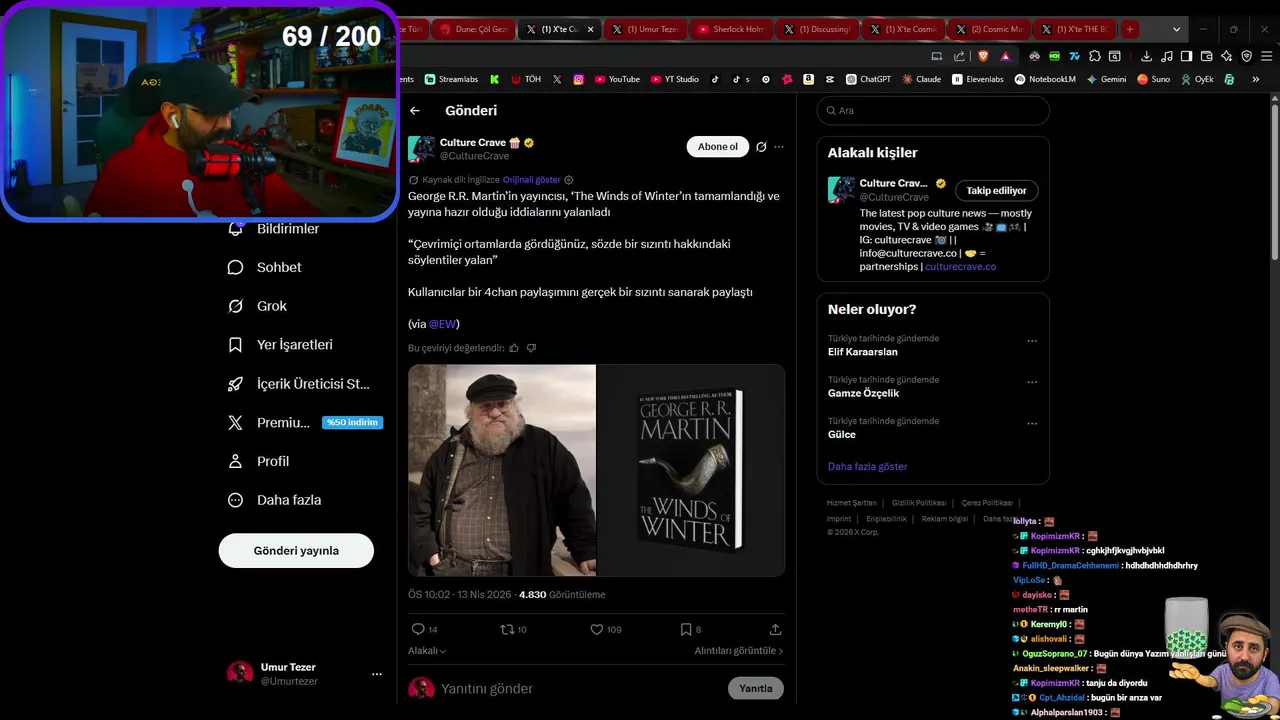Click the culturecrave.co link
This screenshot has width=1280, height=720.
[960, 267]
